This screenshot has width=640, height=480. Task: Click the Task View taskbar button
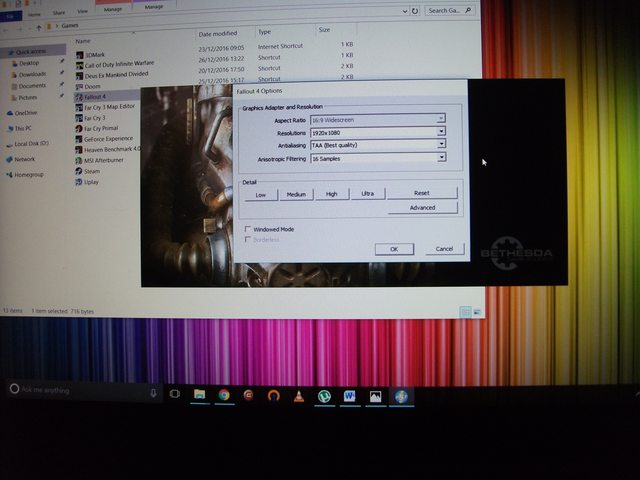[175, 394]
